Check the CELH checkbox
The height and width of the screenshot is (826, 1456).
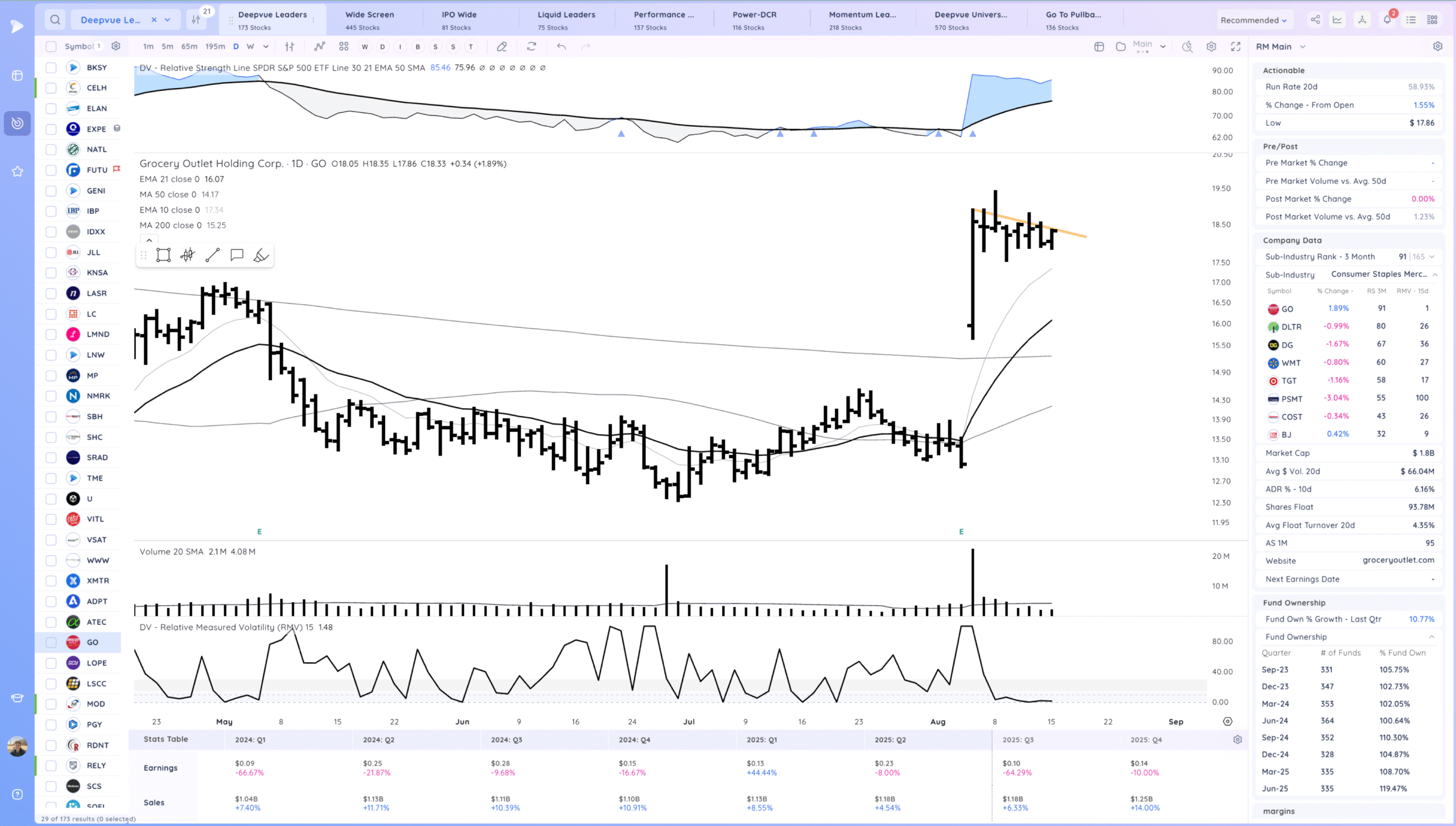[51, 88]
